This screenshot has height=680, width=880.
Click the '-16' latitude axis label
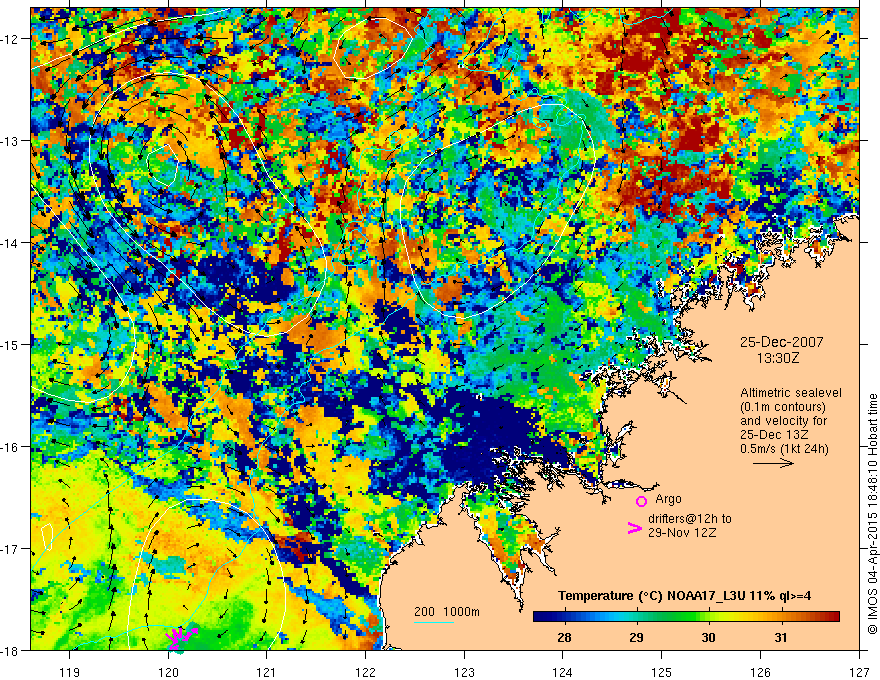(10, 447)
